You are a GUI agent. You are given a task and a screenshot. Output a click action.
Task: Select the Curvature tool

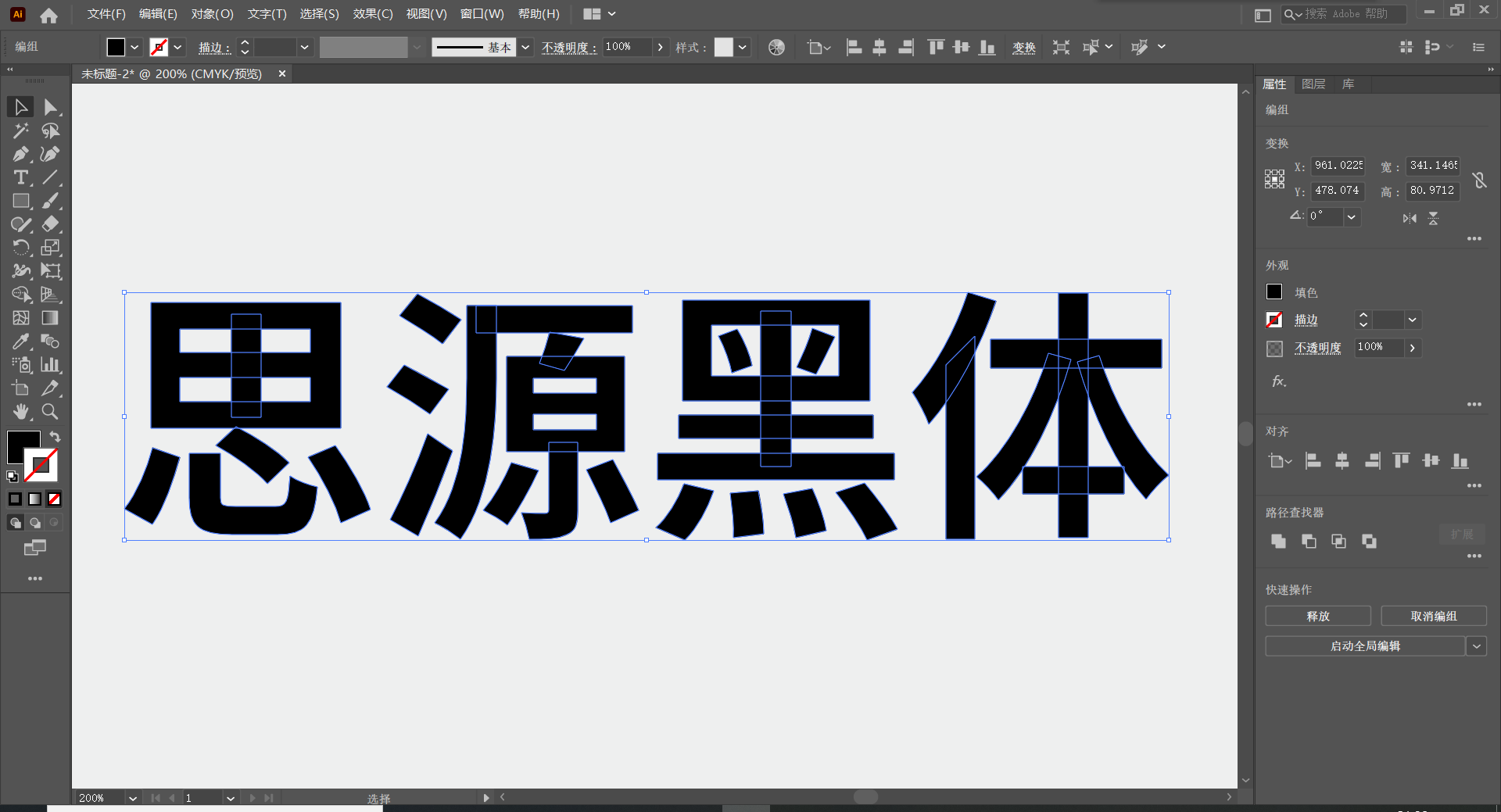50,154
